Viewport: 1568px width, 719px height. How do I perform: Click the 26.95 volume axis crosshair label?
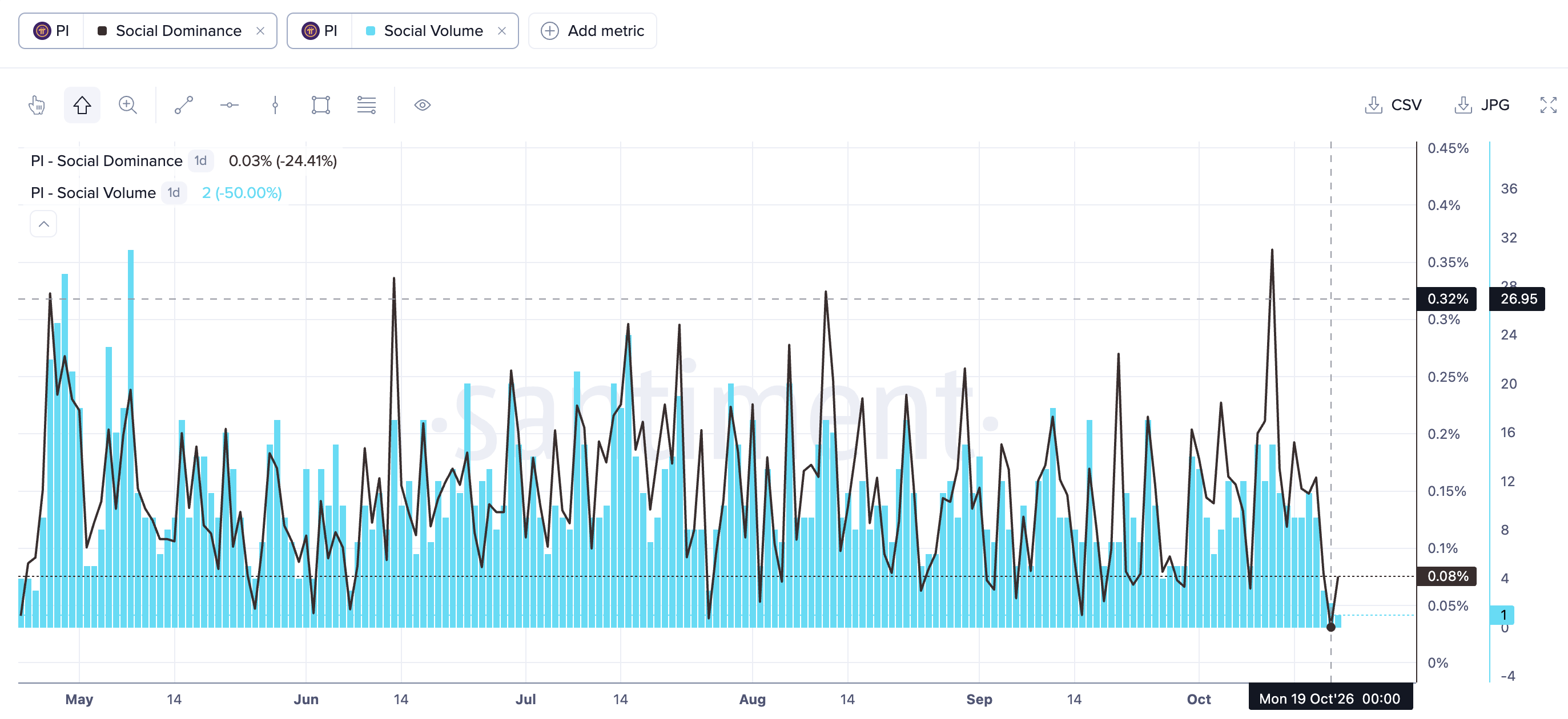[1518, 298]
